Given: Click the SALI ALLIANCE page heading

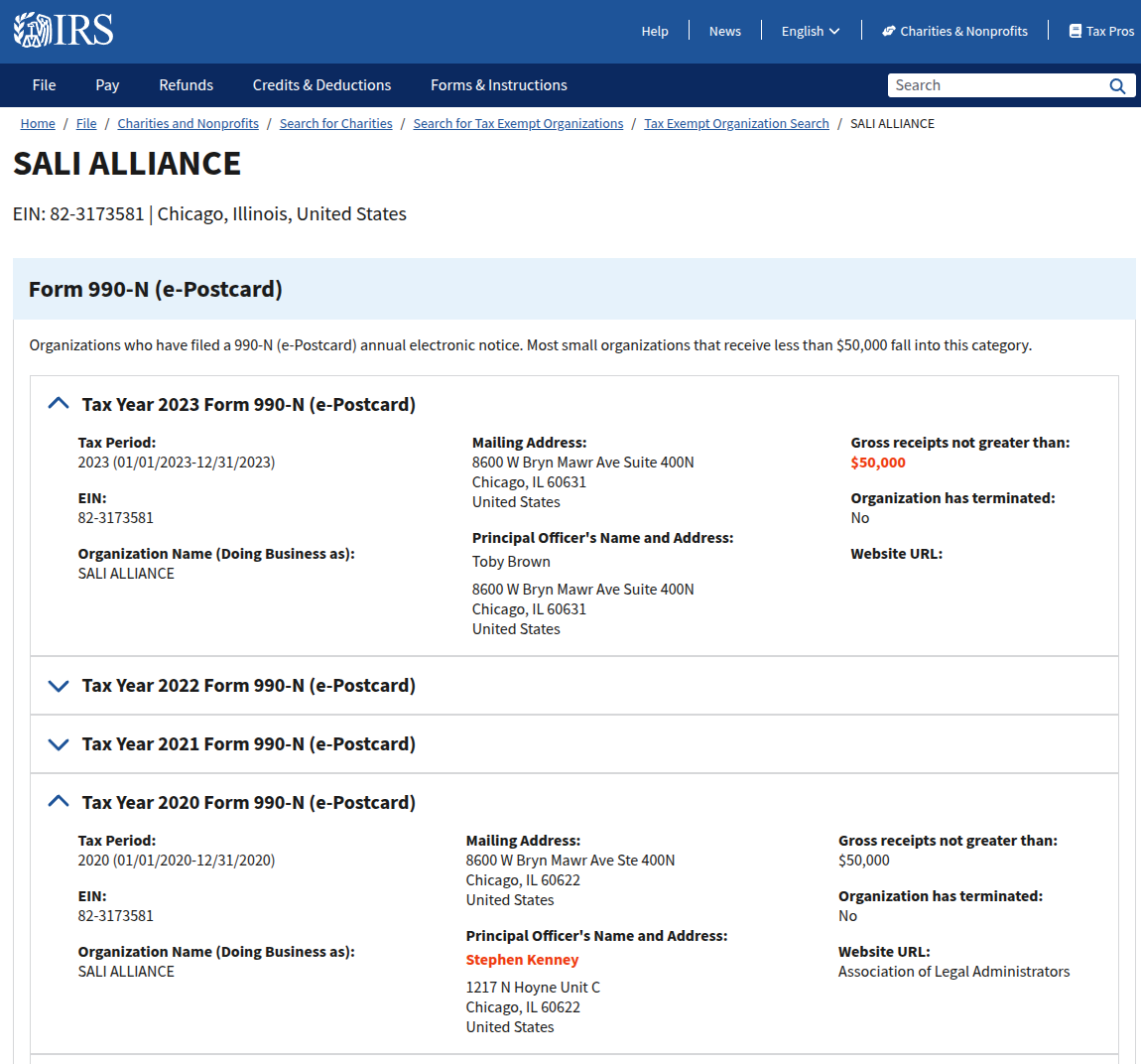Looking at the screenshot, I should (127, 164).
